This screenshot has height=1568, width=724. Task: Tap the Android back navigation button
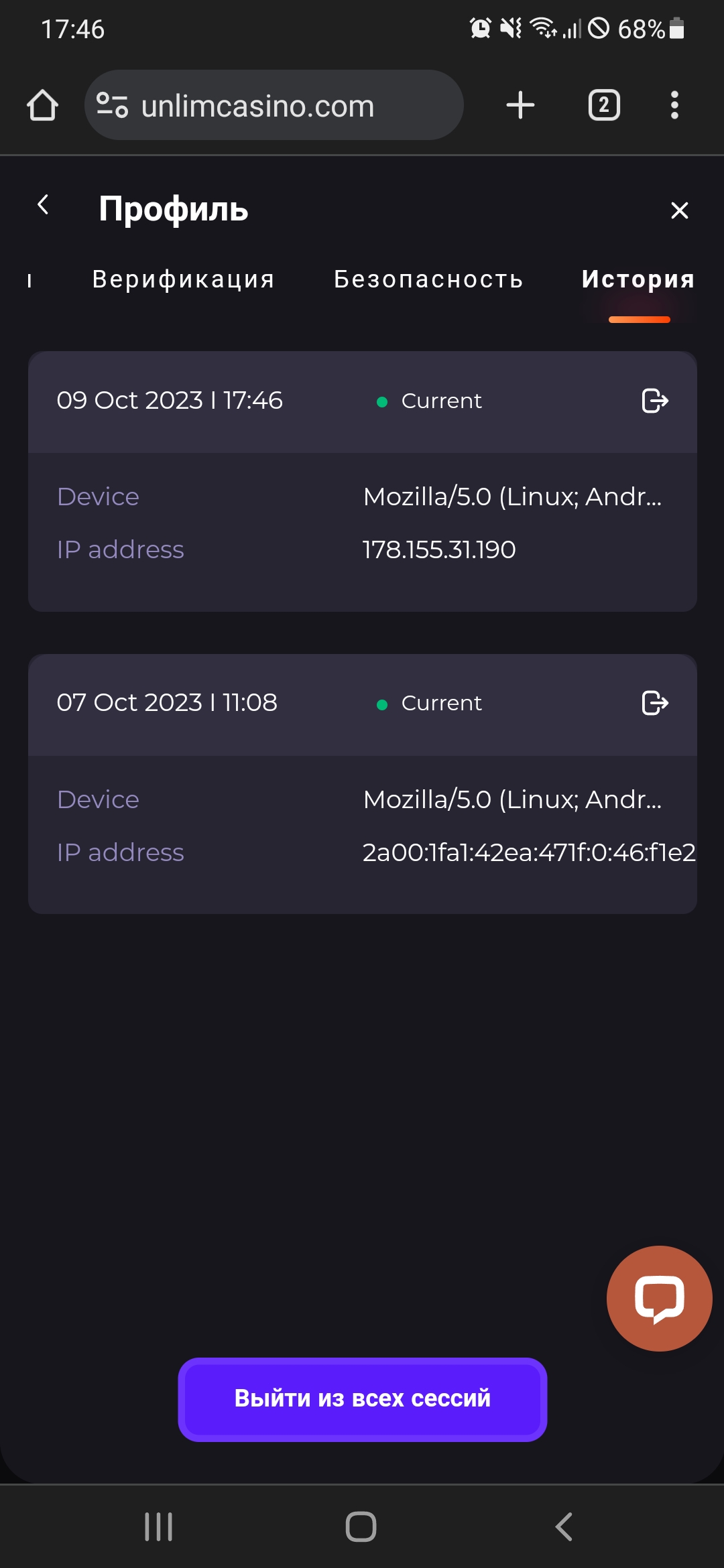click(564, 1526)
